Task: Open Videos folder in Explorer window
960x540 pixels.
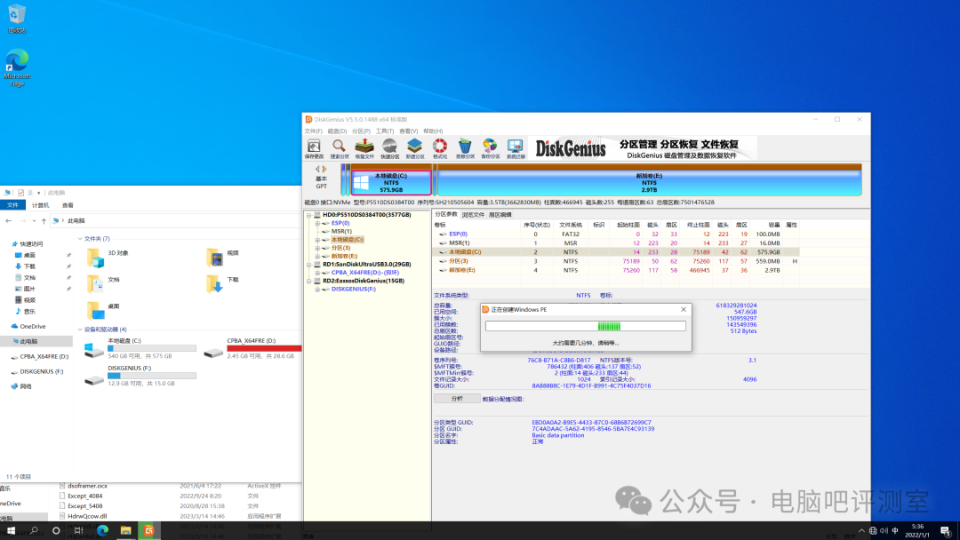Action: (223, 257)
